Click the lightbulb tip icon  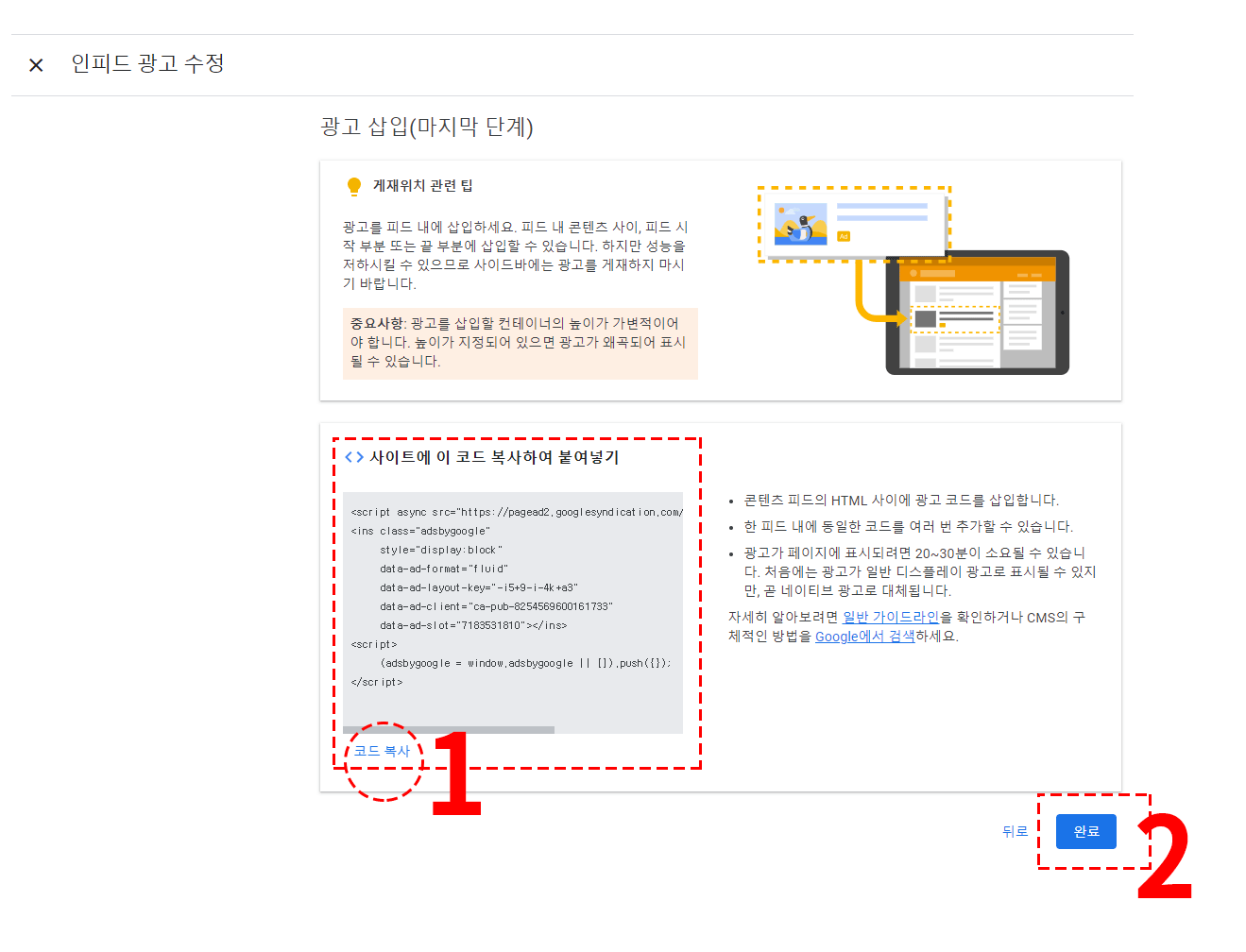coord(354,186)
